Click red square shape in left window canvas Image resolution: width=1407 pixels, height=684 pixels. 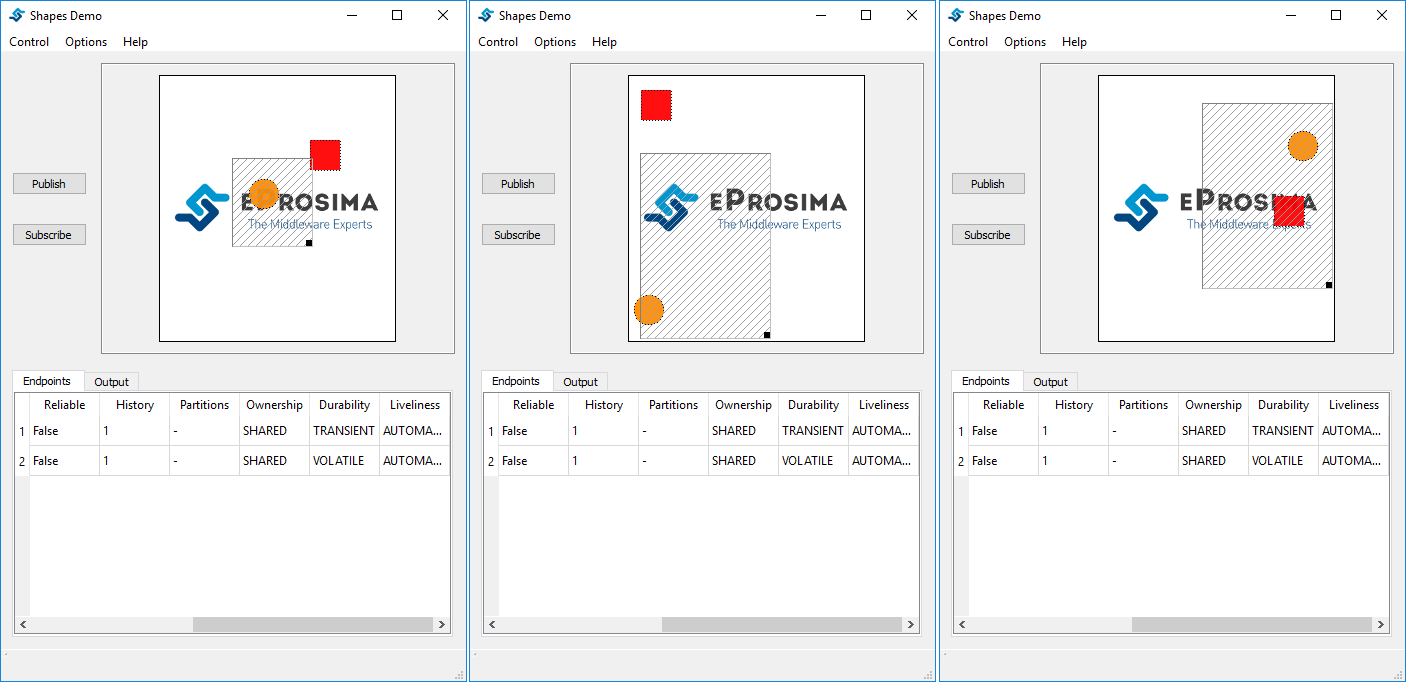pyautogui.click(x=325, y=155)
